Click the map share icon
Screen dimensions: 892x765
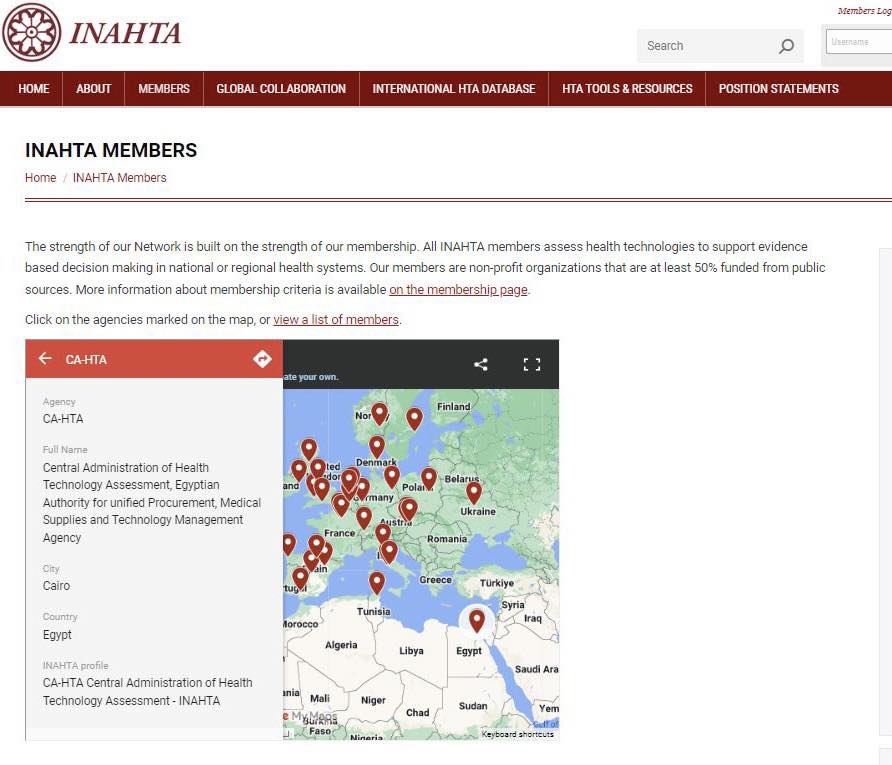(x=481, y=364)
